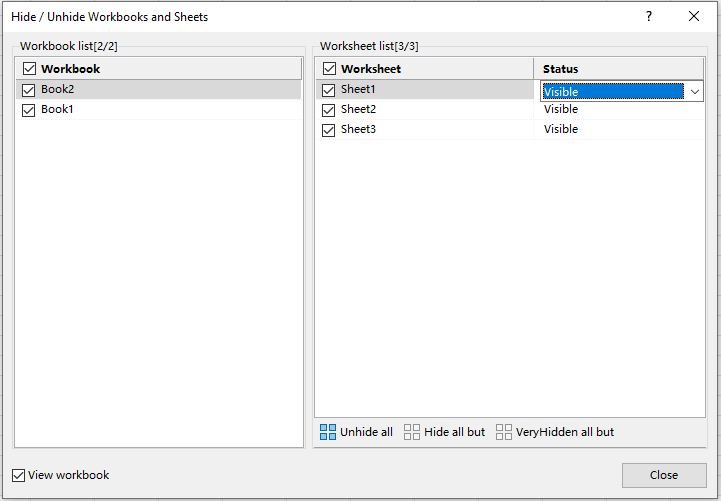Select the Book1 row in workbook list
The image size is (721, 501).
click(x=57, y=110)
